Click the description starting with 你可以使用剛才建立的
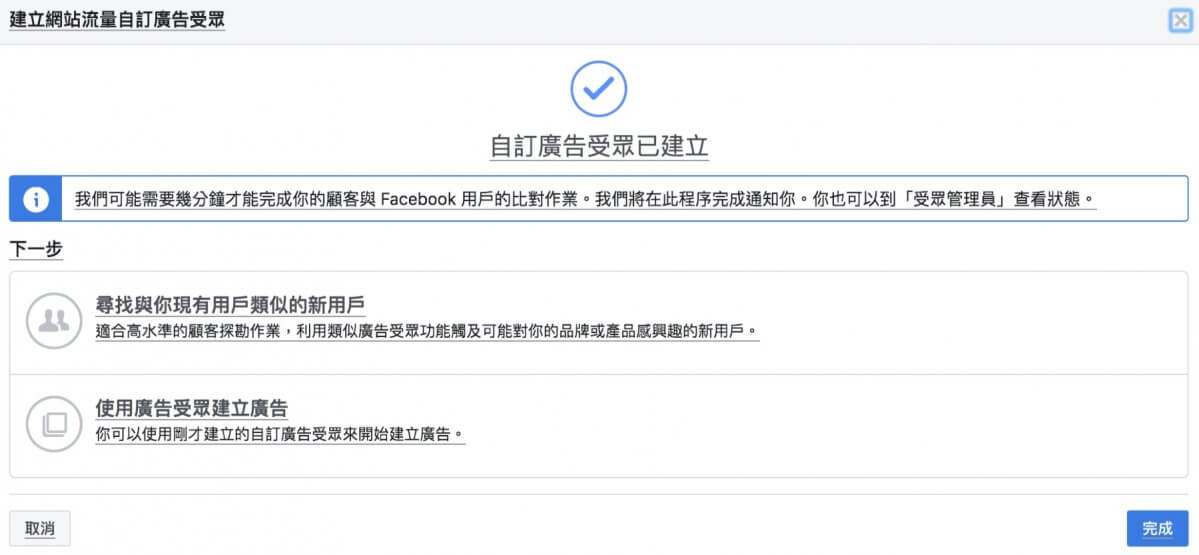The height and width of the screenshot is (555, 1199). (280, 434)
